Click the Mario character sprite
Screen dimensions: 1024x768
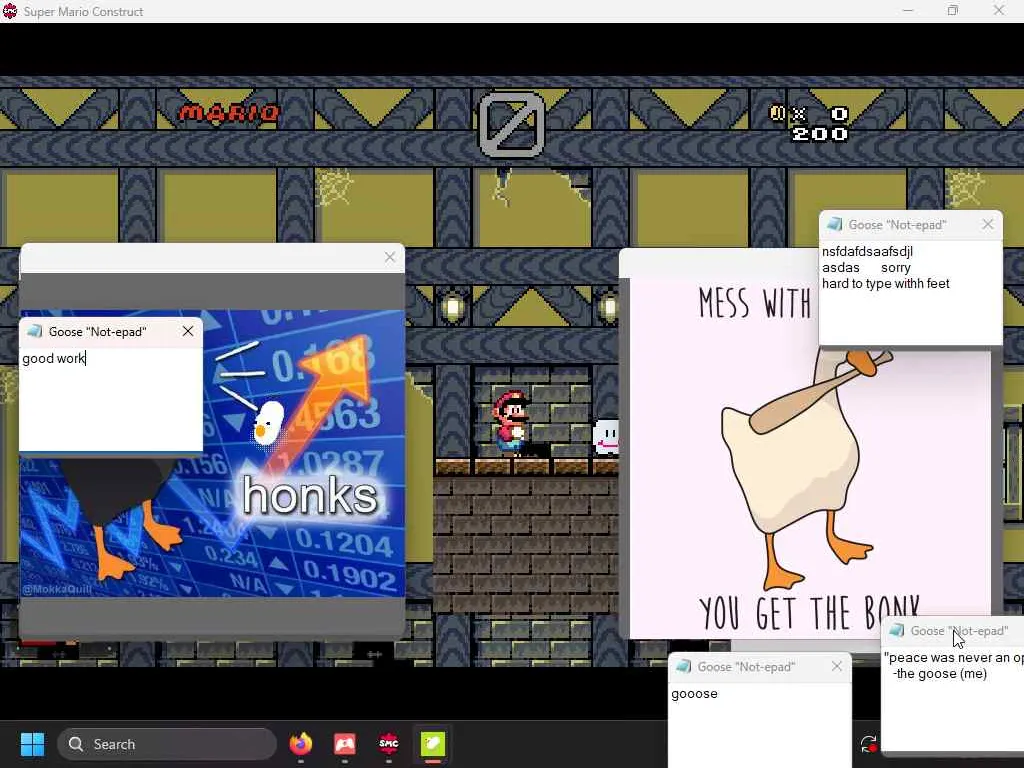point(510,423)
